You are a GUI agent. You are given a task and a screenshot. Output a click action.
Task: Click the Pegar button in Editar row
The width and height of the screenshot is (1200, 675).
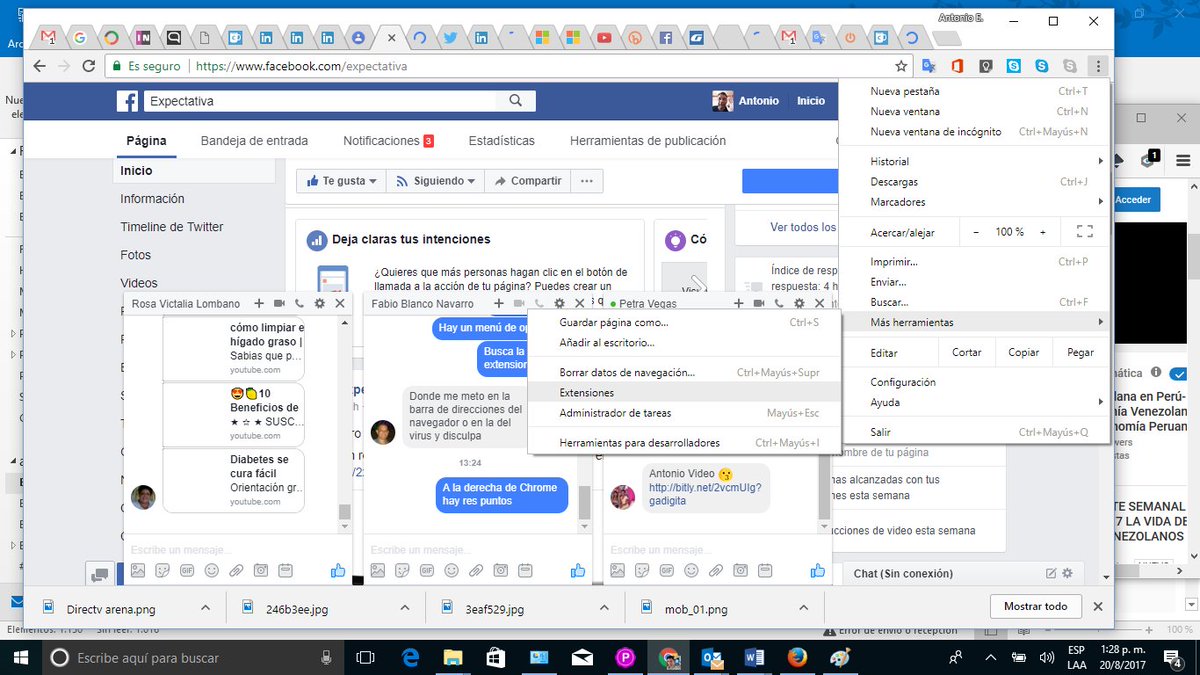point(1080,353)
